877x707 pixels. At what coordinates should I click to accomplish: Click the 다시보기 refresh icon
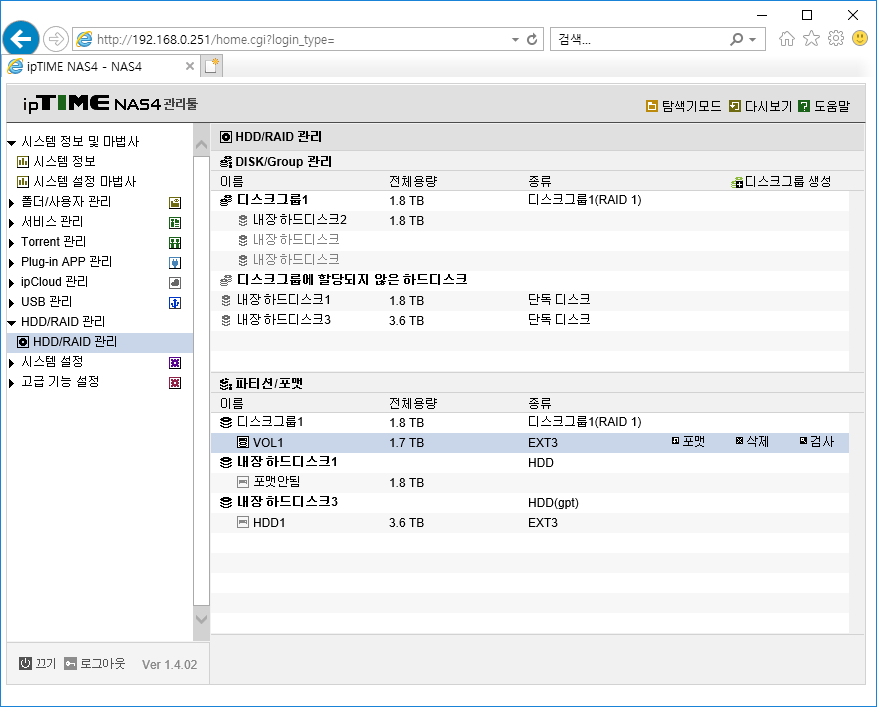point(735,106)
